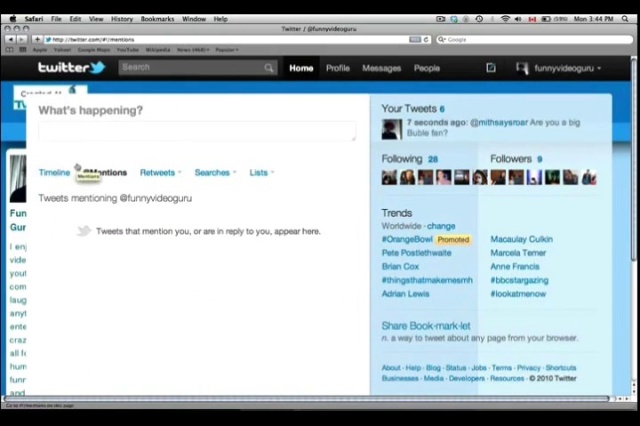Select the Home nav tab
This screenshot has height=426, width=640.
click(301, 68)
